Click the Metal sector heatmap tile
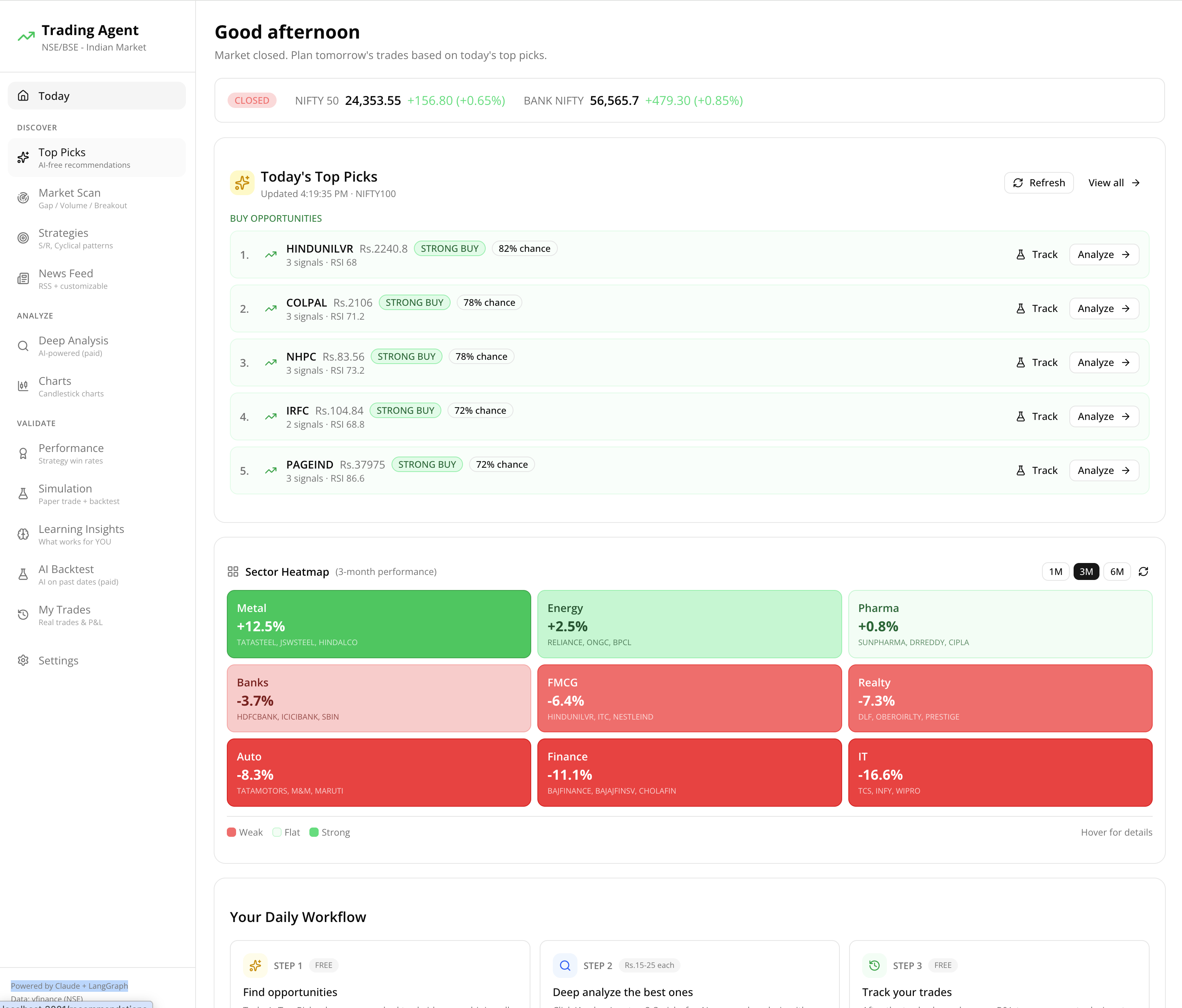 click(378, 624)
